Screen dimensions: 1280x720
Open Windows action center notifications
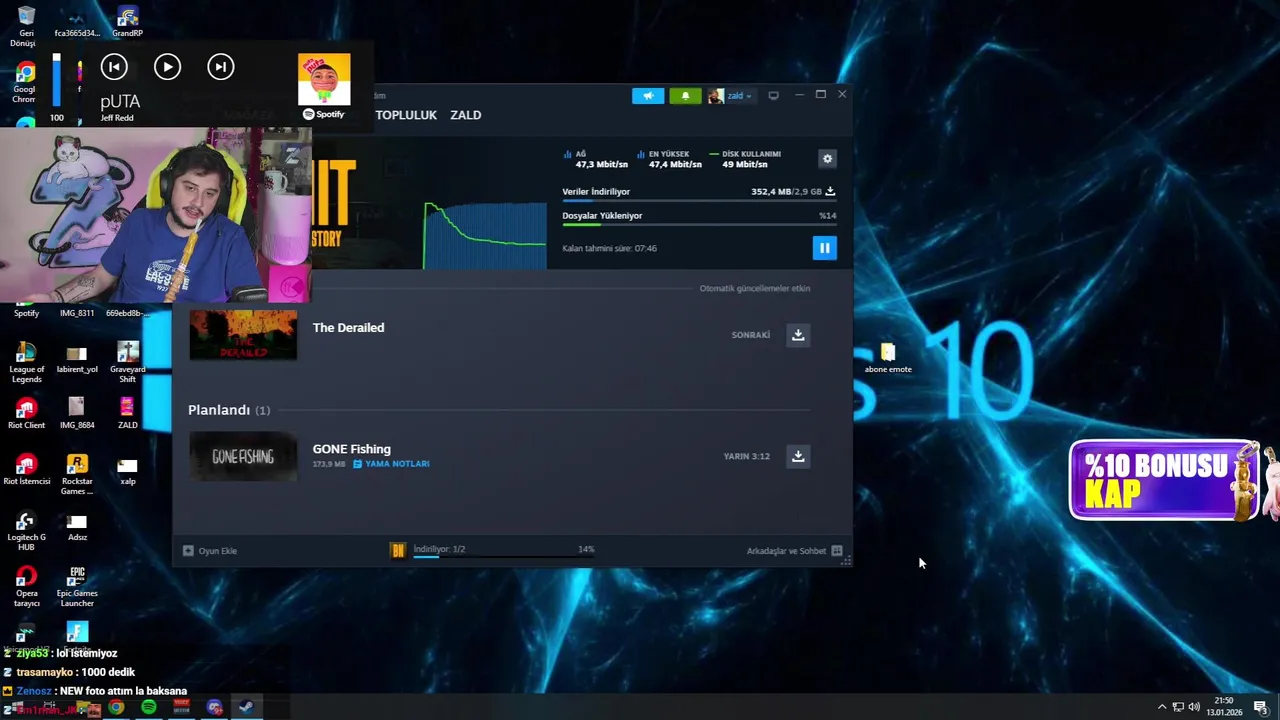click(1261, 707)
